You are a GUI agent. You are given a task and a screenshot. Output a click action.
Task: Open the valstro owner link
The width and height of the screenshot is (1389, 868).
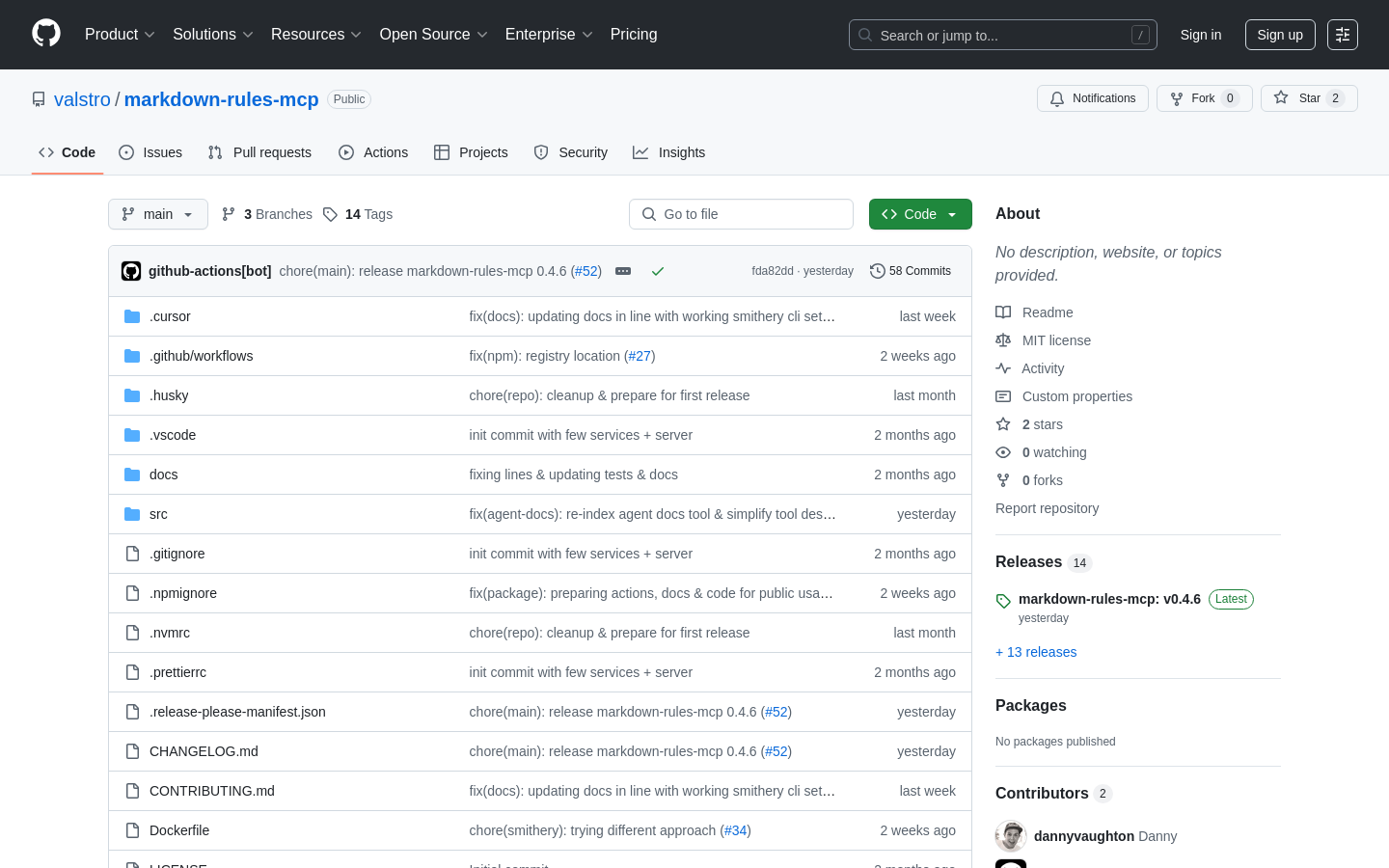pyautogui.click(x=82, y=99)
